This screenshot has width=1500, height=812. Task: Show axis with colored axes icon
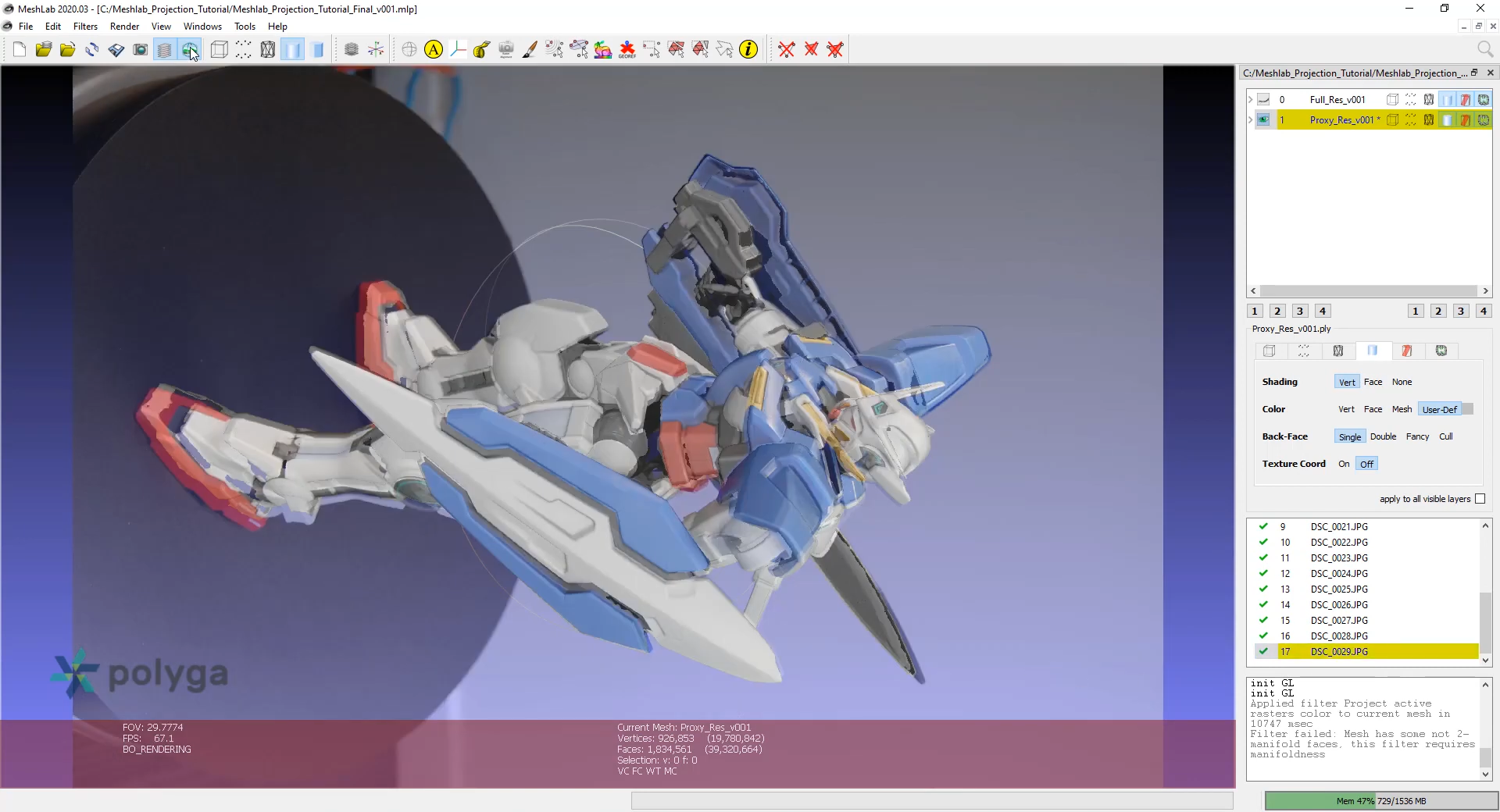click(376, 50)
